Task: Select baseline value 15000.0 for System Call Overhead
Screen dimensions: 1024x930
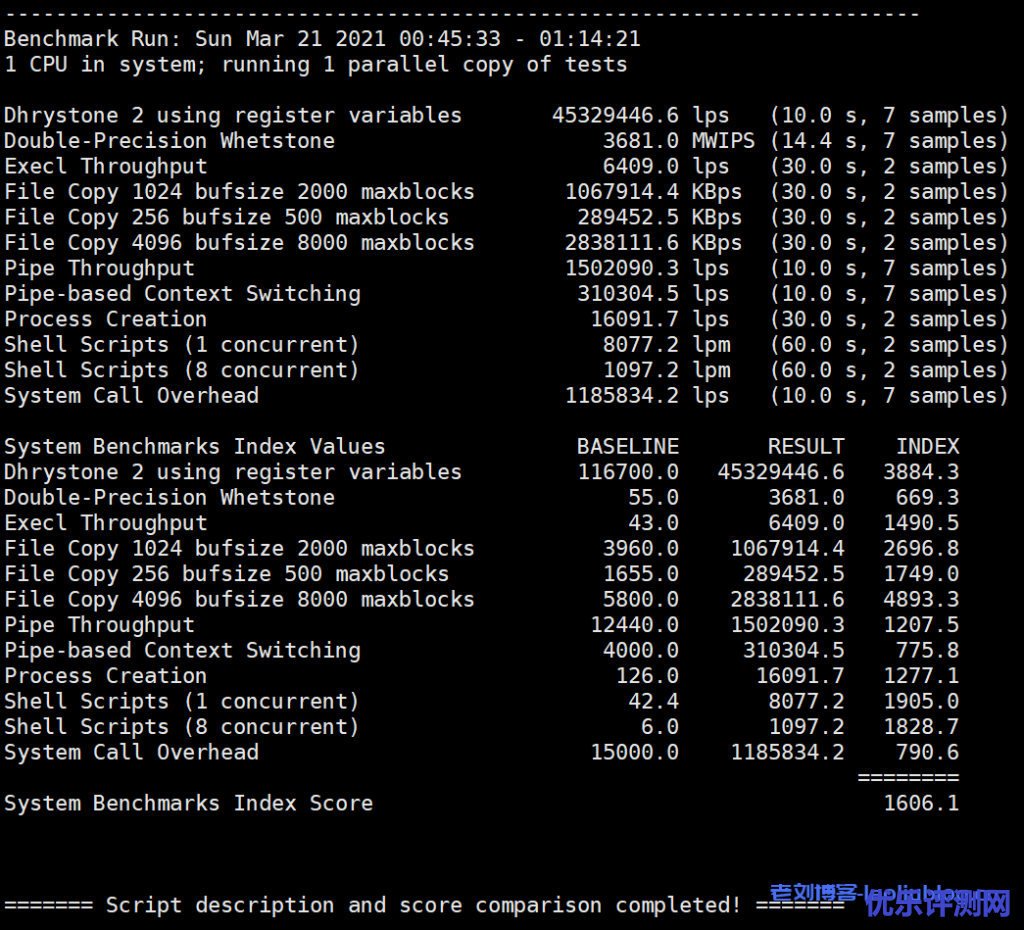Action: [x=635, y=752]
